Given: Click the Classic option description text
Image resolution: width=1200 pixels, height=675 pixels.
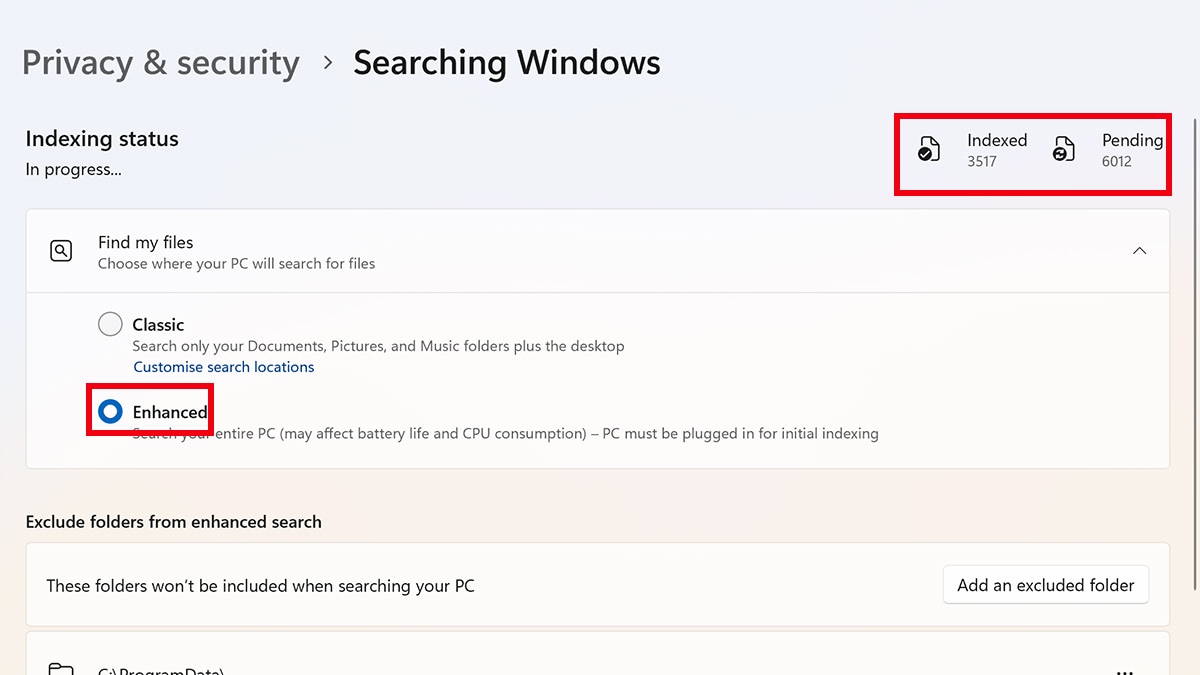Looking at the screenshot, I should pos(379,346).
